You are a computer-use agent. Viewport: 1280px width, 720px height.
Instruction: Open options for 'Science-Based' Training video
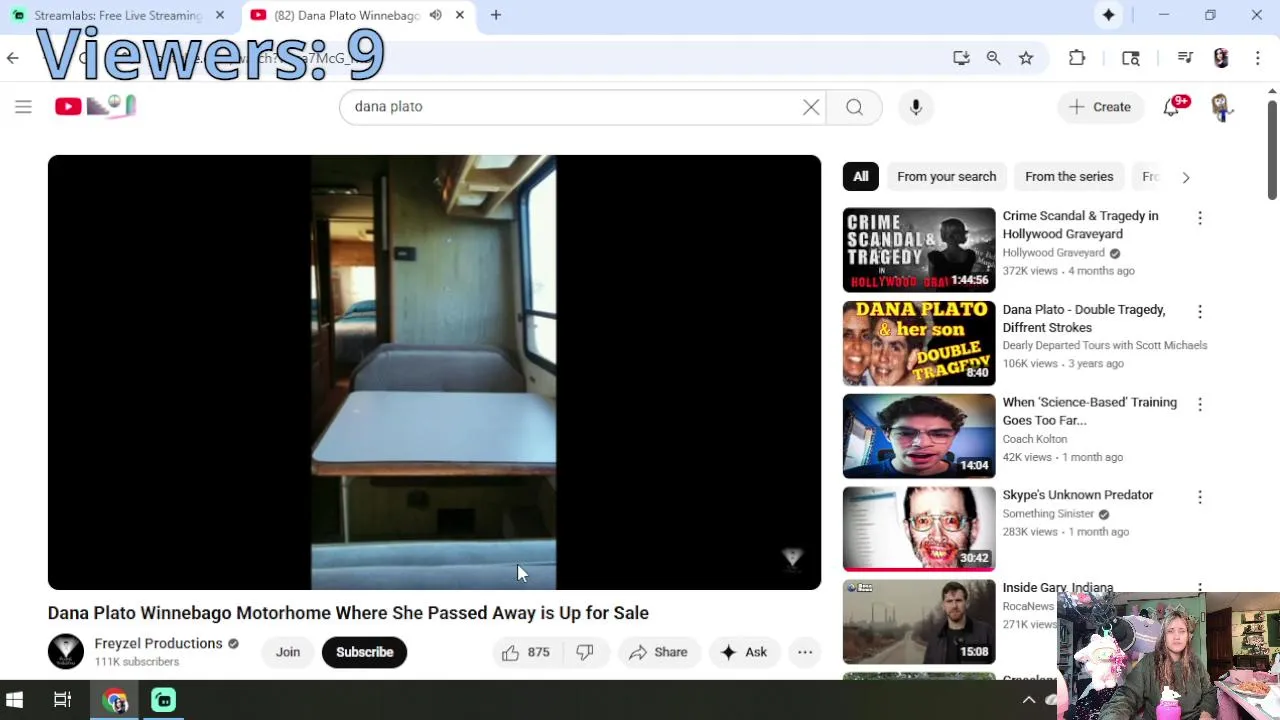1200,404
